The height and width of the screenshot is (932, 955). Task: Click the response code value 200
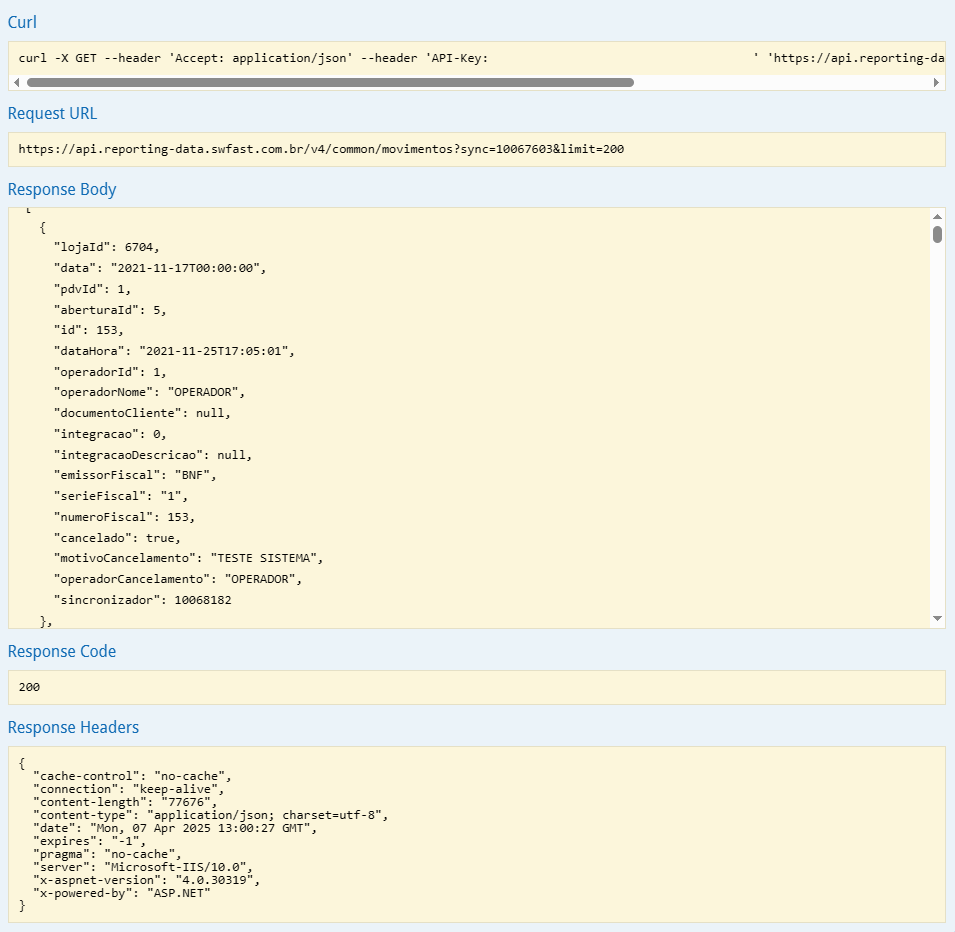(29, 687)
